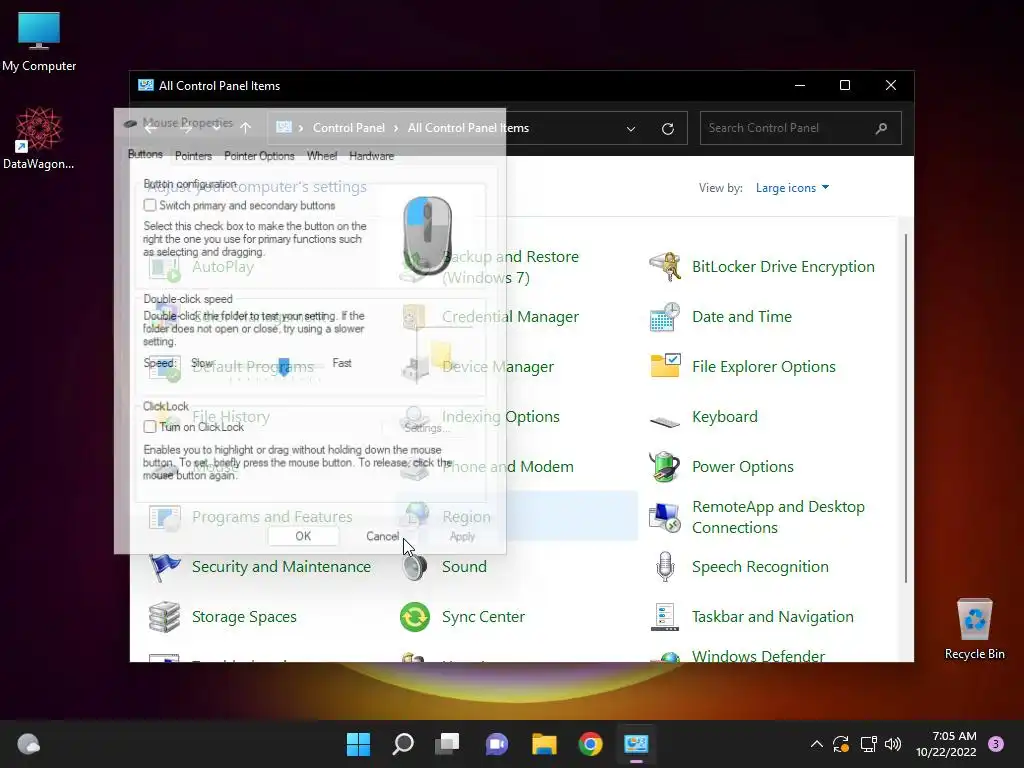Click the Control Panel breadcrumb

click(349, 128)
